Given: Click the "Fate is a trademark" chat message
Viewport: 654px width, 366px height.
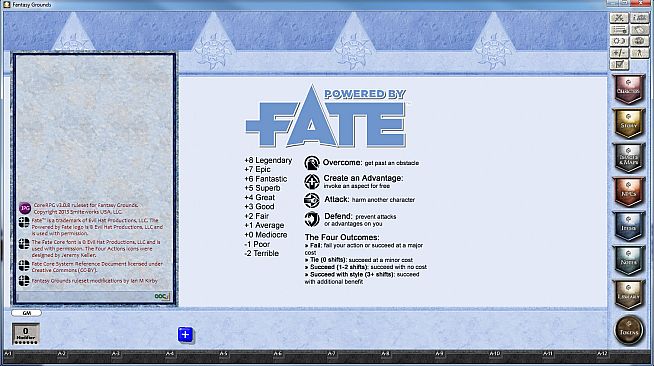Looking at the screenshot, I should coord(97,227).
